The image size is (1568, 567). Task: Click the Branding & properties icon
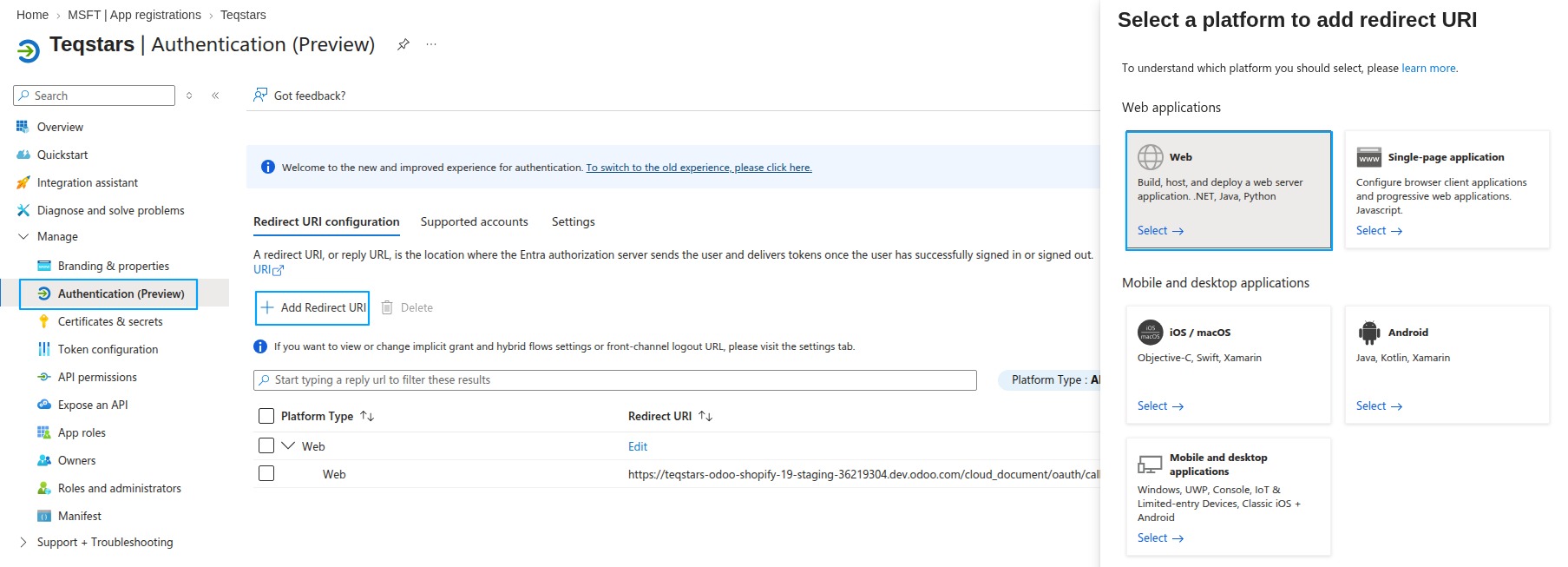click(x=43, y=266)
